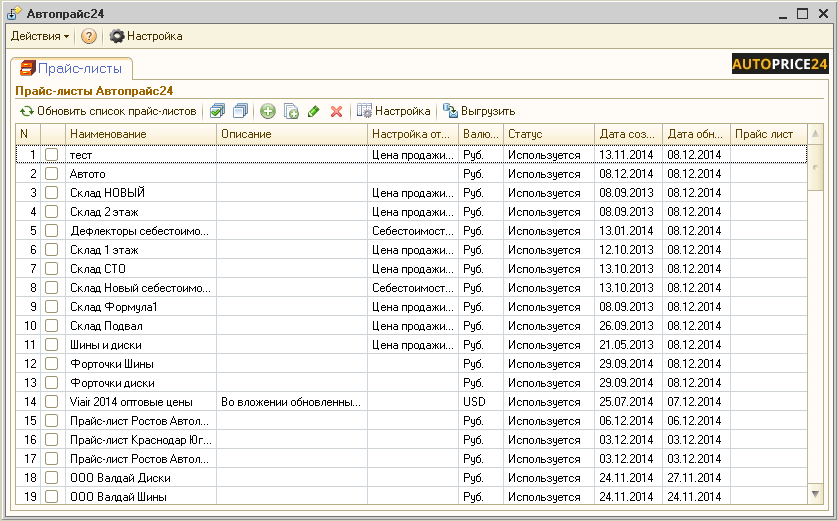This screenshot has width=838, height=521.
Task: Sort by the Наименование column header
Action: pyautogui.click(x=141, y=134)
